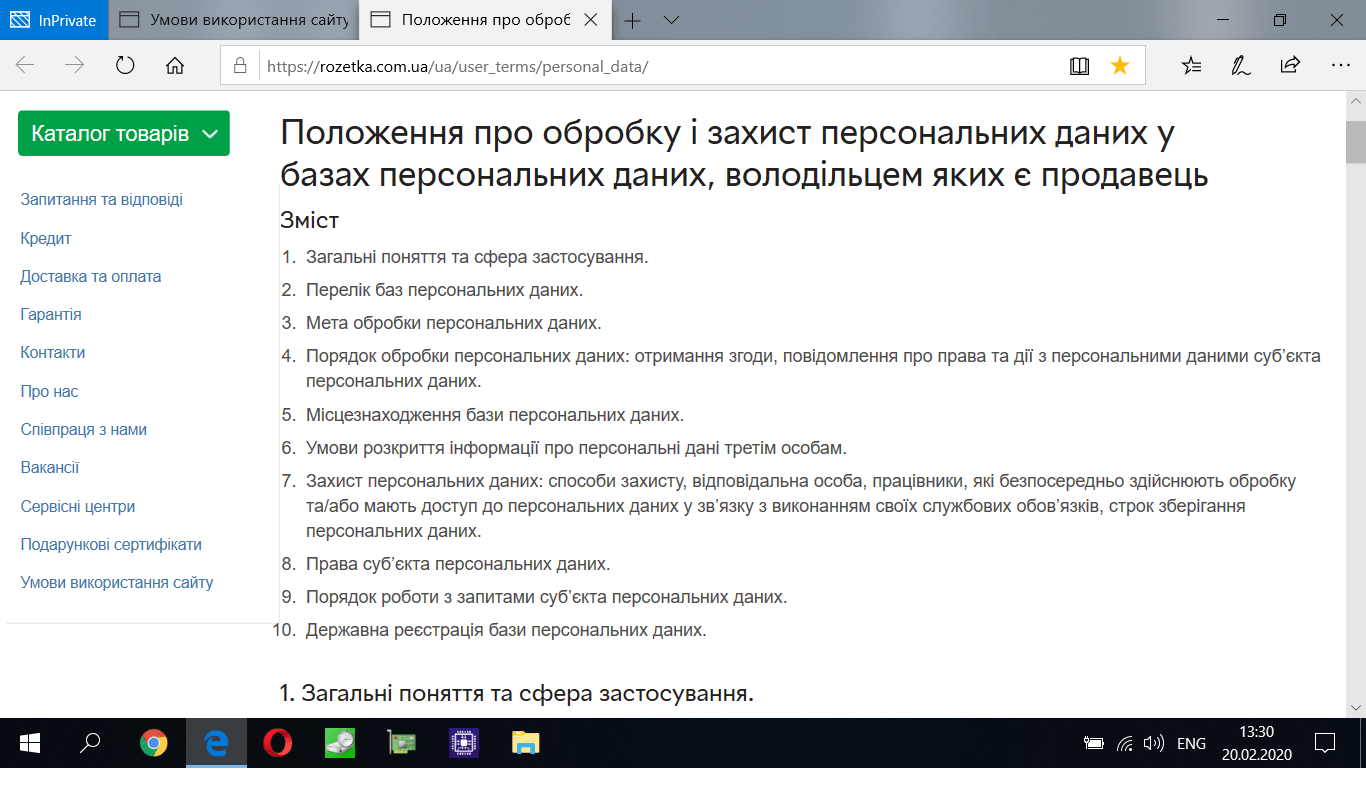
Task: Expand the Каталог товарів dropdown
Action: click(x=124, y=133)
